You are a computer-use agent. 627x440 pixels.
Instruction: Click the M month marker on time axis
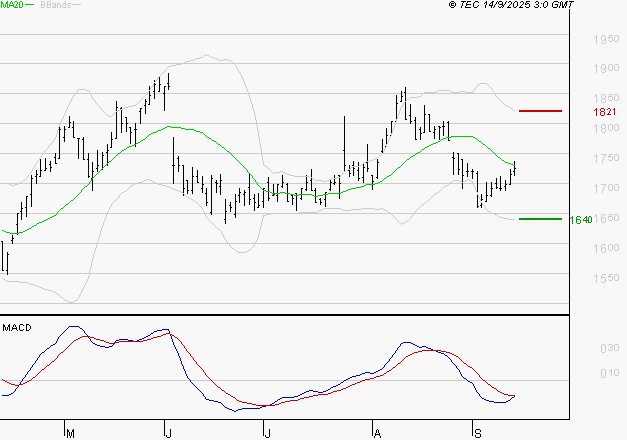coord(70,433)
